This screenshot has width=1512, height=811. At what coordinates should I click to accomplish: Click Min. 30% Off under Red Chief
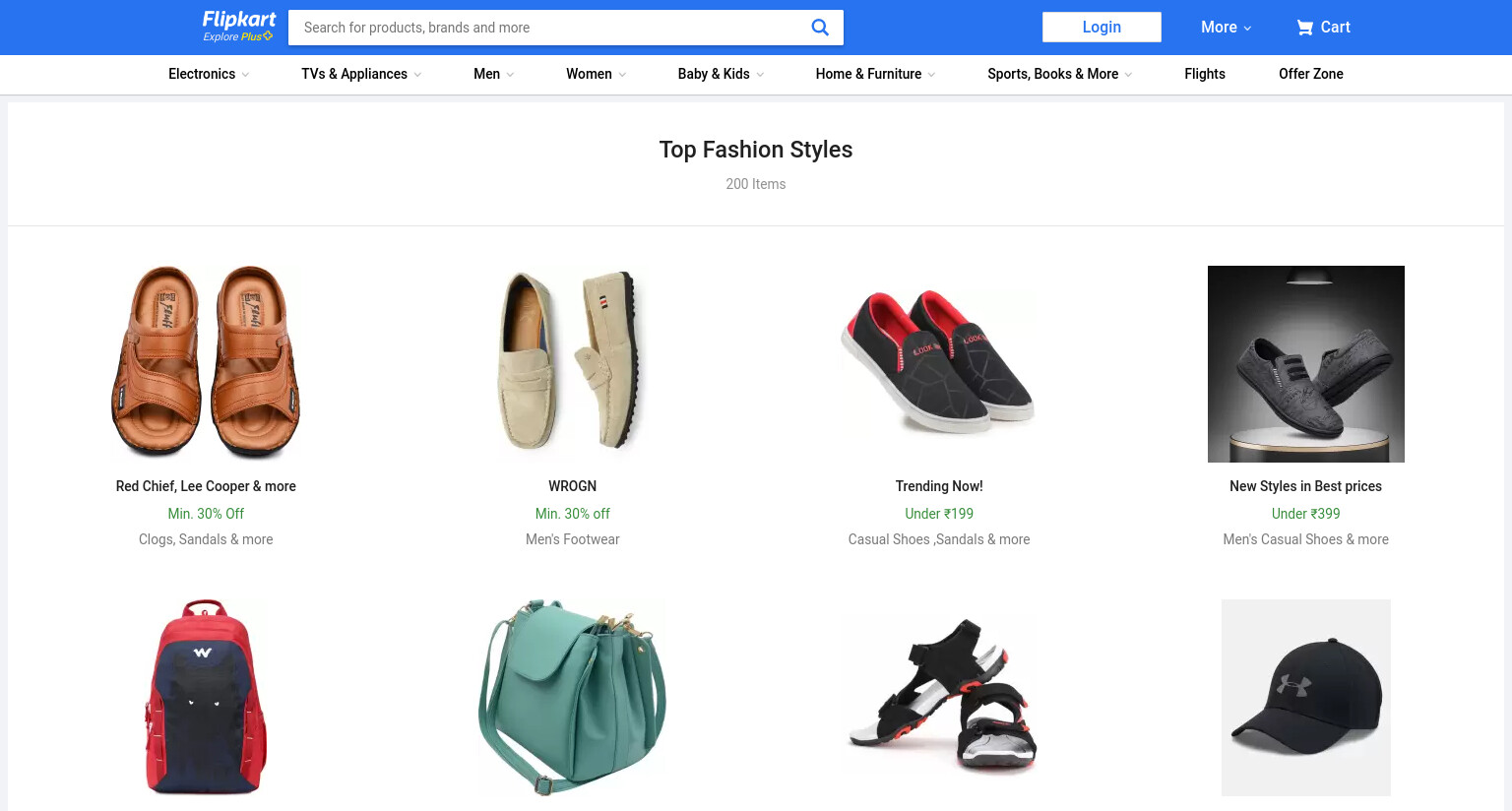(206, 514)
